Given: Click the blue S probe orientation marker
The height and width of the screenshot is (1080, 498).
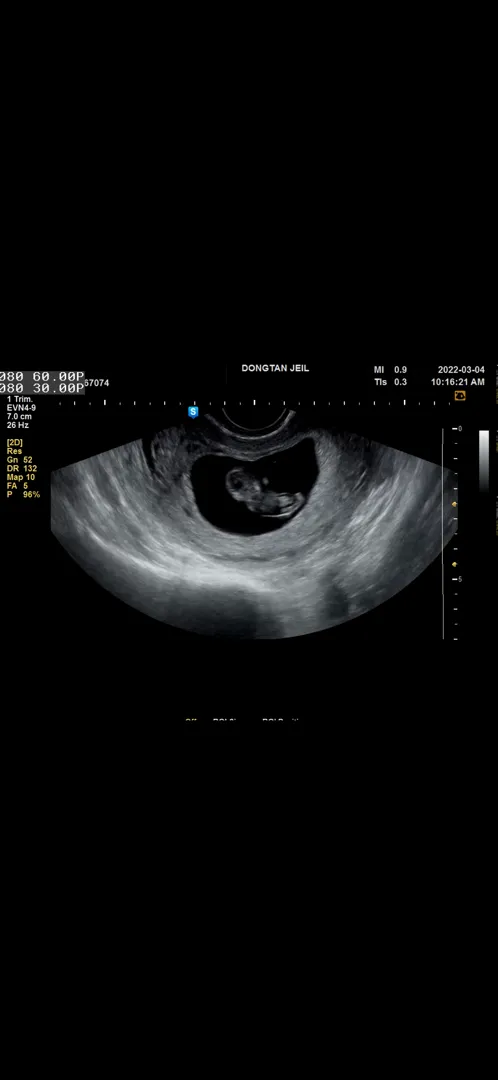Looking at the screenshot, I should [x=194, y=412].
